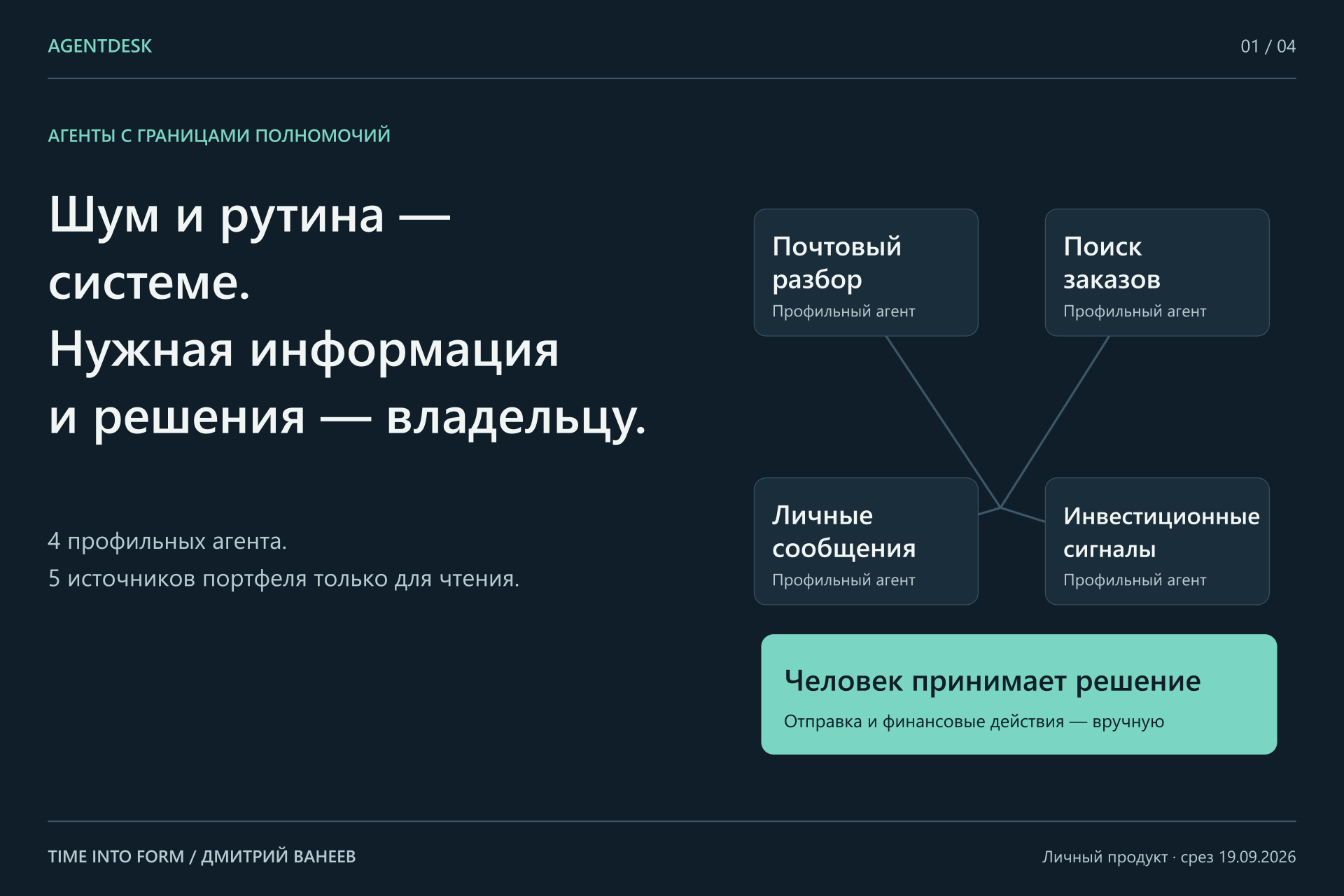Click 'Отправка и финансовые действия — вручную' text
This screenshot has width=1344, height=896.
click(x=974, y=722)
